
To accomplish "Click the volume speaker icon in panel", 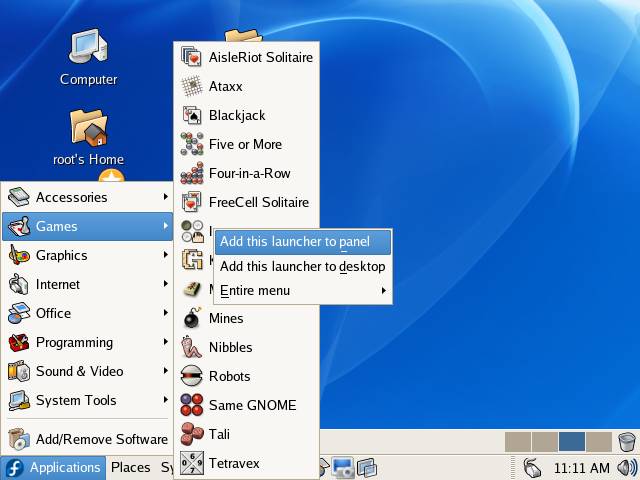I will point(627,467).
